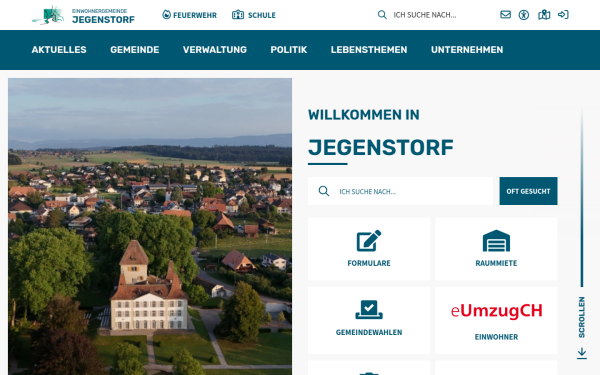Open the Raummiete tile label

pyautogui.click(x=496, y=263)
